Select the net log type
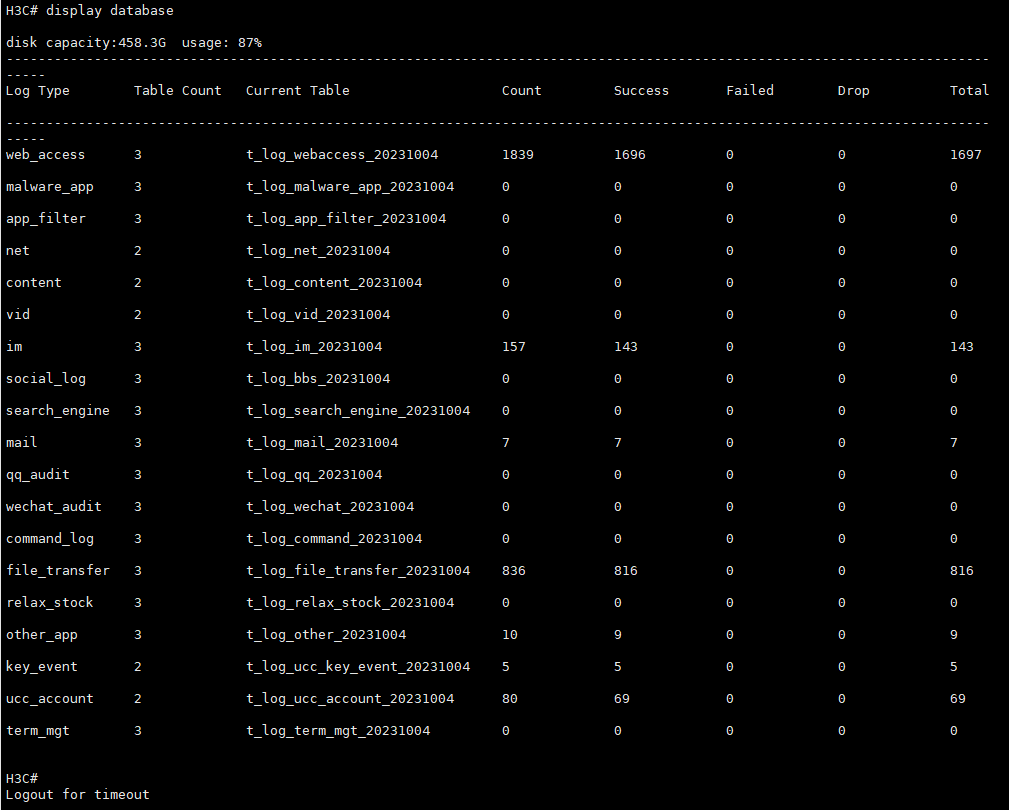This screenshot has height=810, width=1009. (x=17, y=251)
